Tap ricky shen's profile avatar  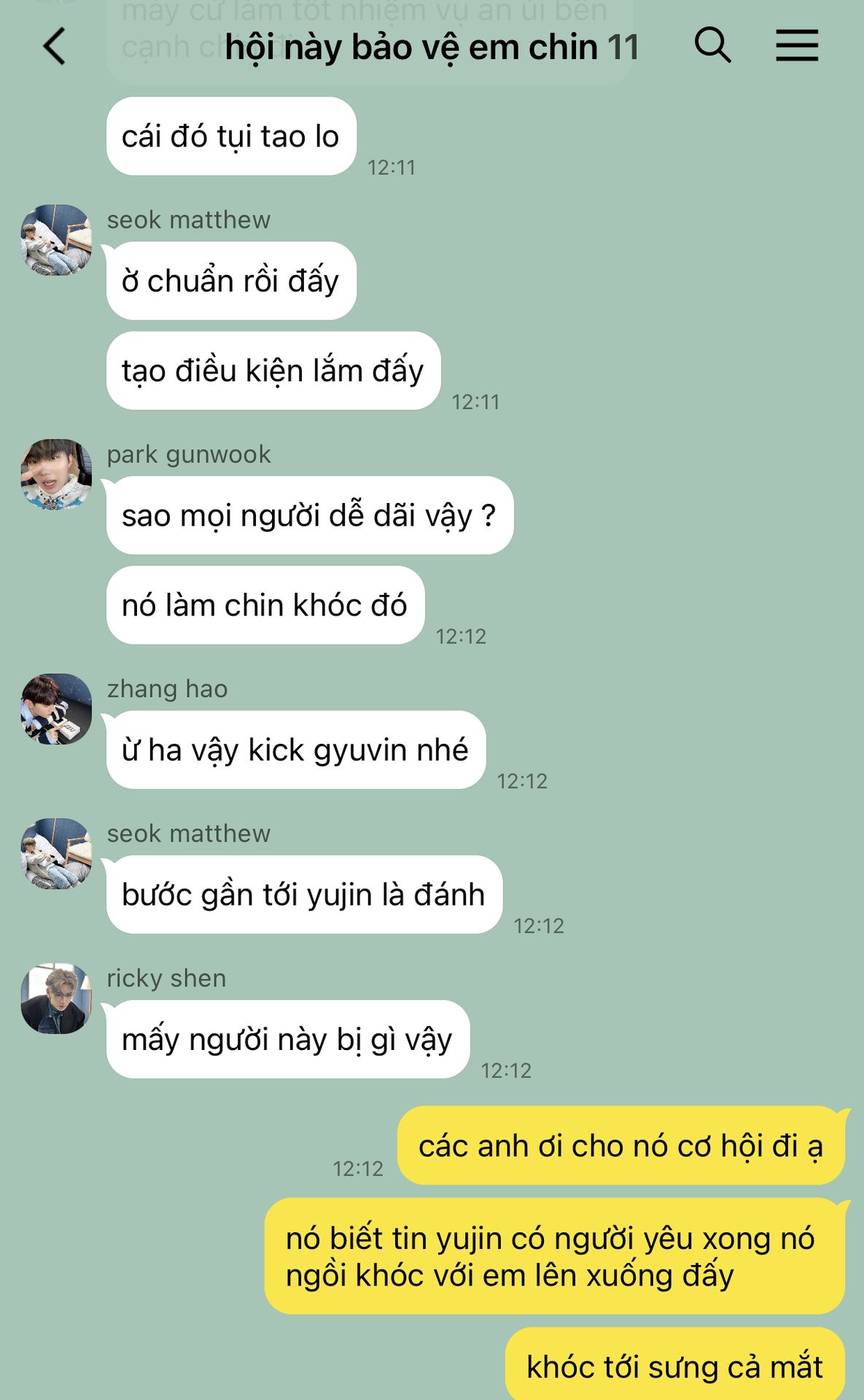tap(56, 998)
